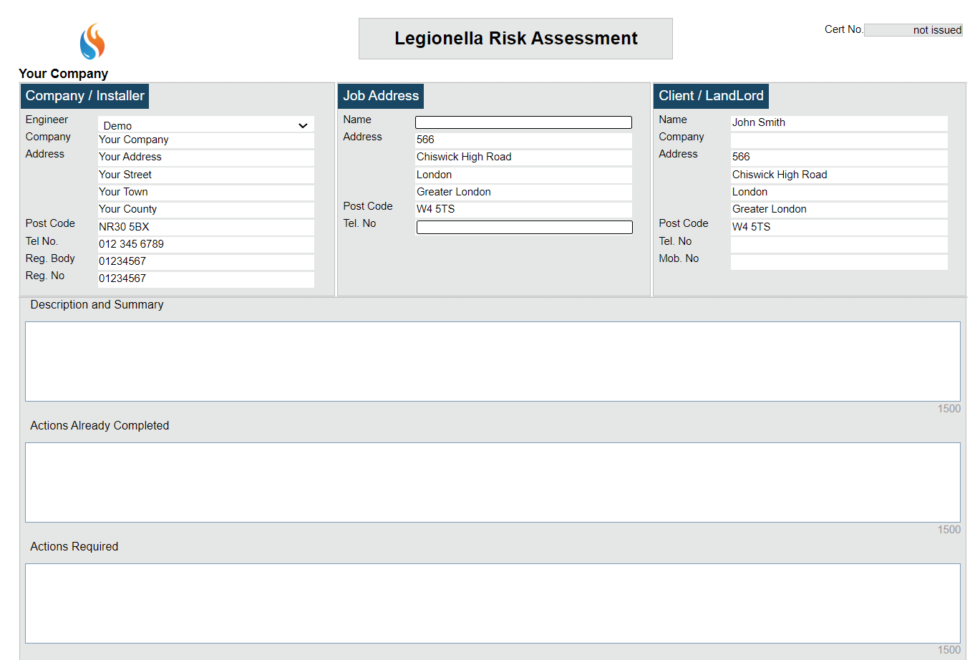
Task: Click the Job Address section header
Action: 380,96
